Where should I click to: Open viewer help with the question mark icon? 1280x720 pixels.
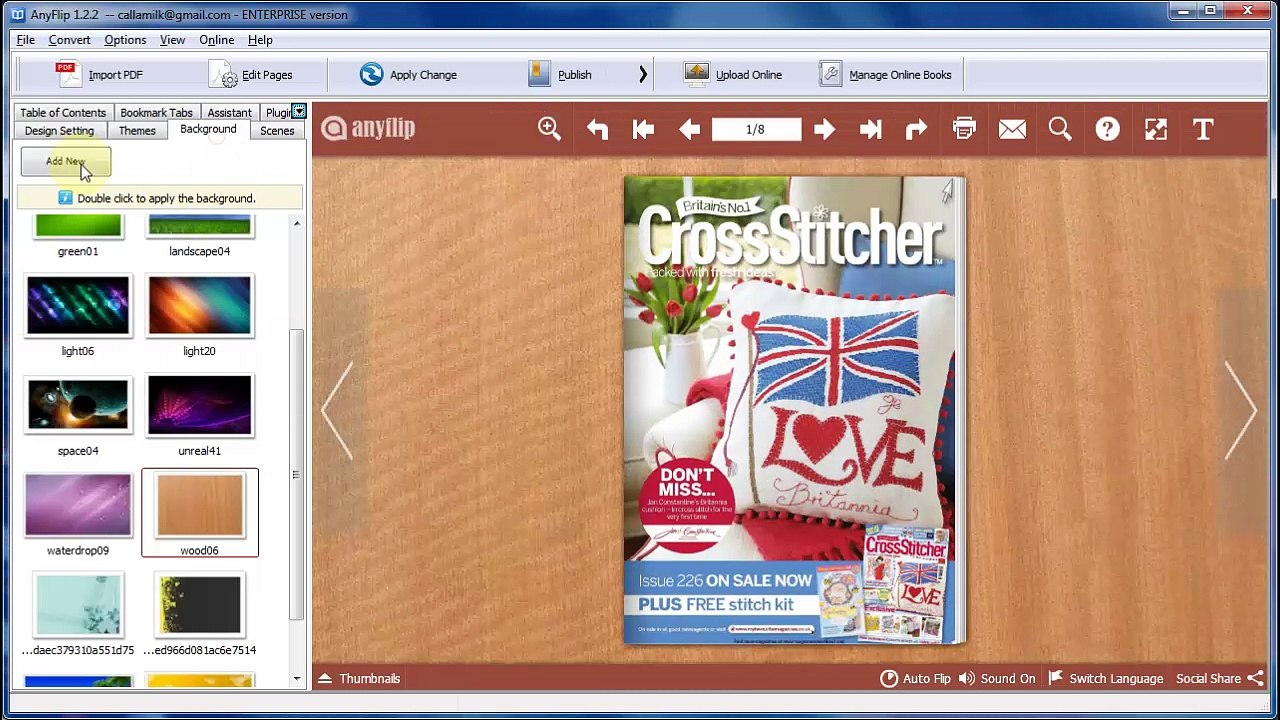tap(1107, 129)
